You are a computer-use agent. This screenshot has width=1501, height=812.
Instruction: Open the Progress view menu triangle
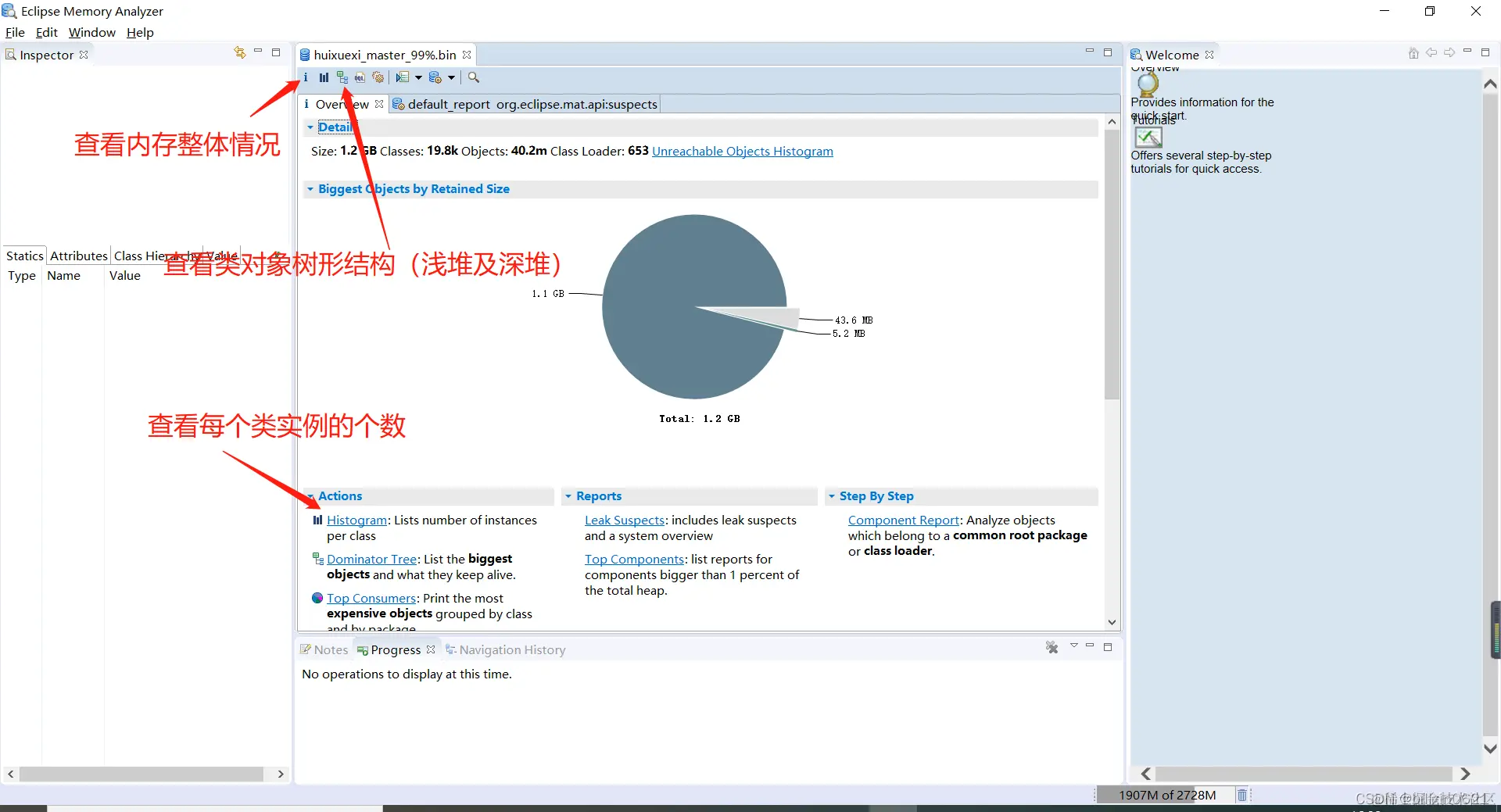click(1074, 646)
